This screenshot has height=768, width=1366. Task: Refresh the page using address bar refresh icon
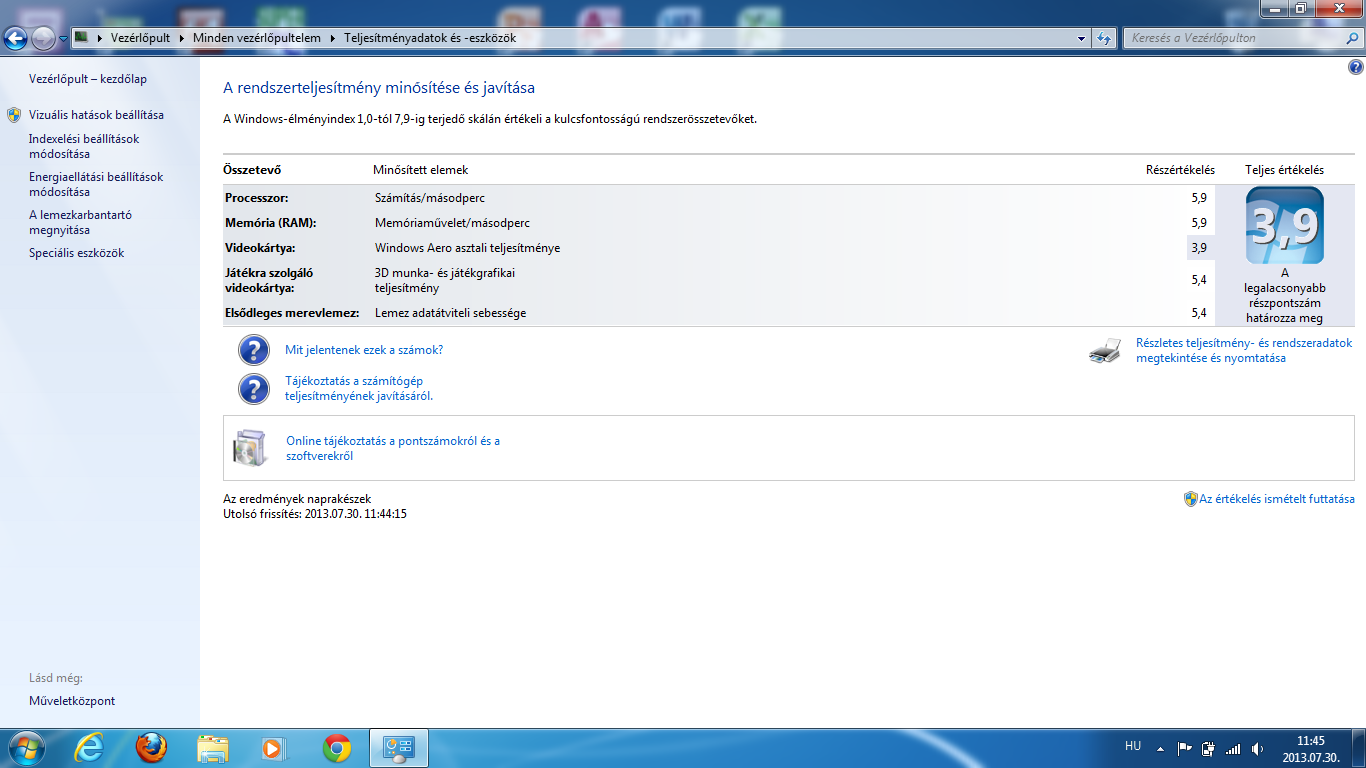tap(1104, 38)
